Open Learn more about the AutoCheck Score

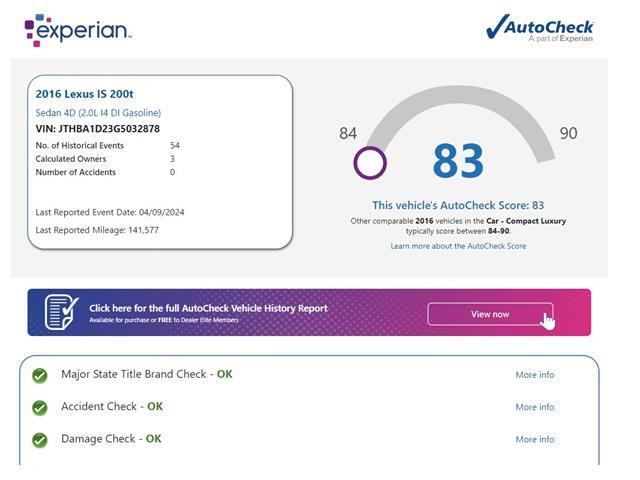[458, 246]
